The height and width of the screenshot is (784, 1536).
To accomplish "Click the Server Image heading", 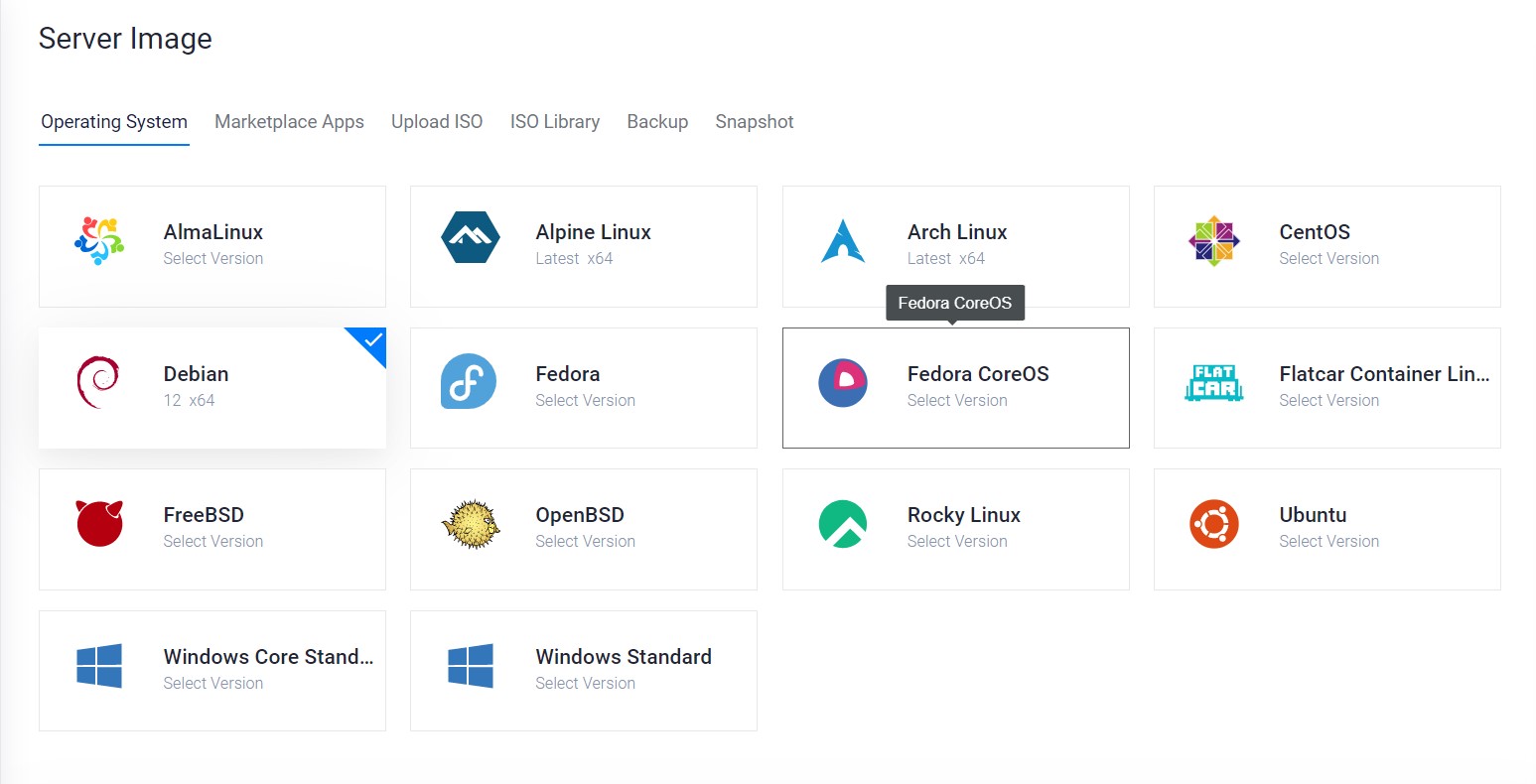I will [x=125, y=39].
